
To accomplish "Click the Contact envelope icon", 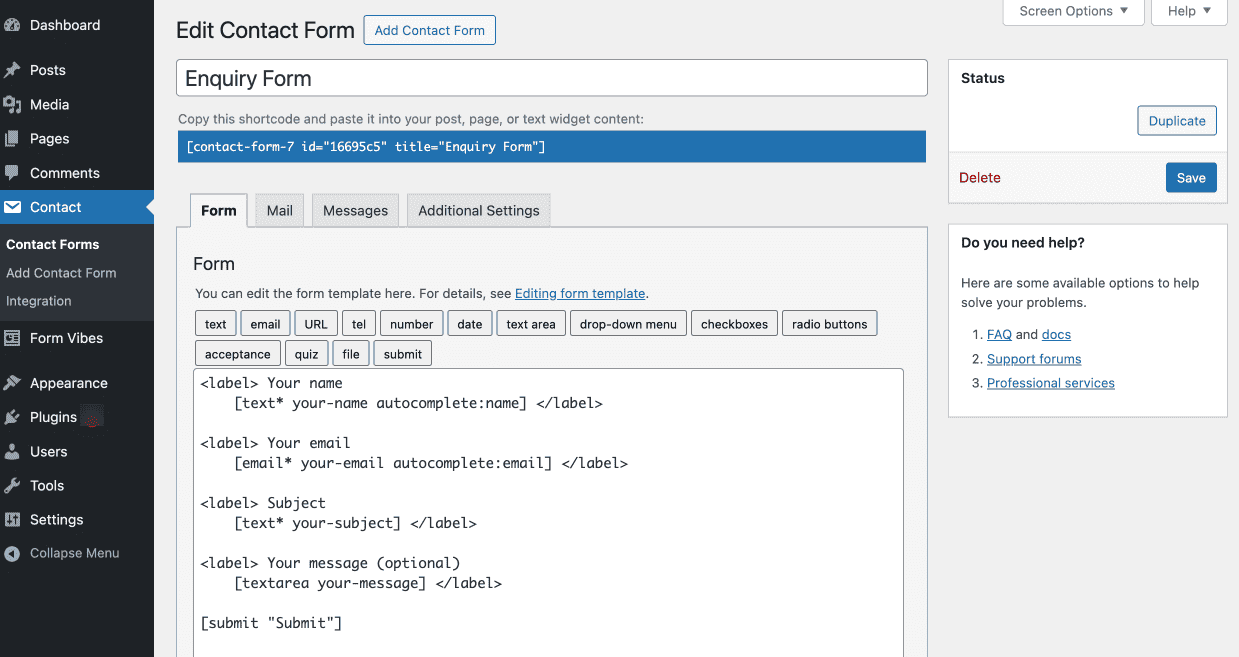I will click(12, 207).
